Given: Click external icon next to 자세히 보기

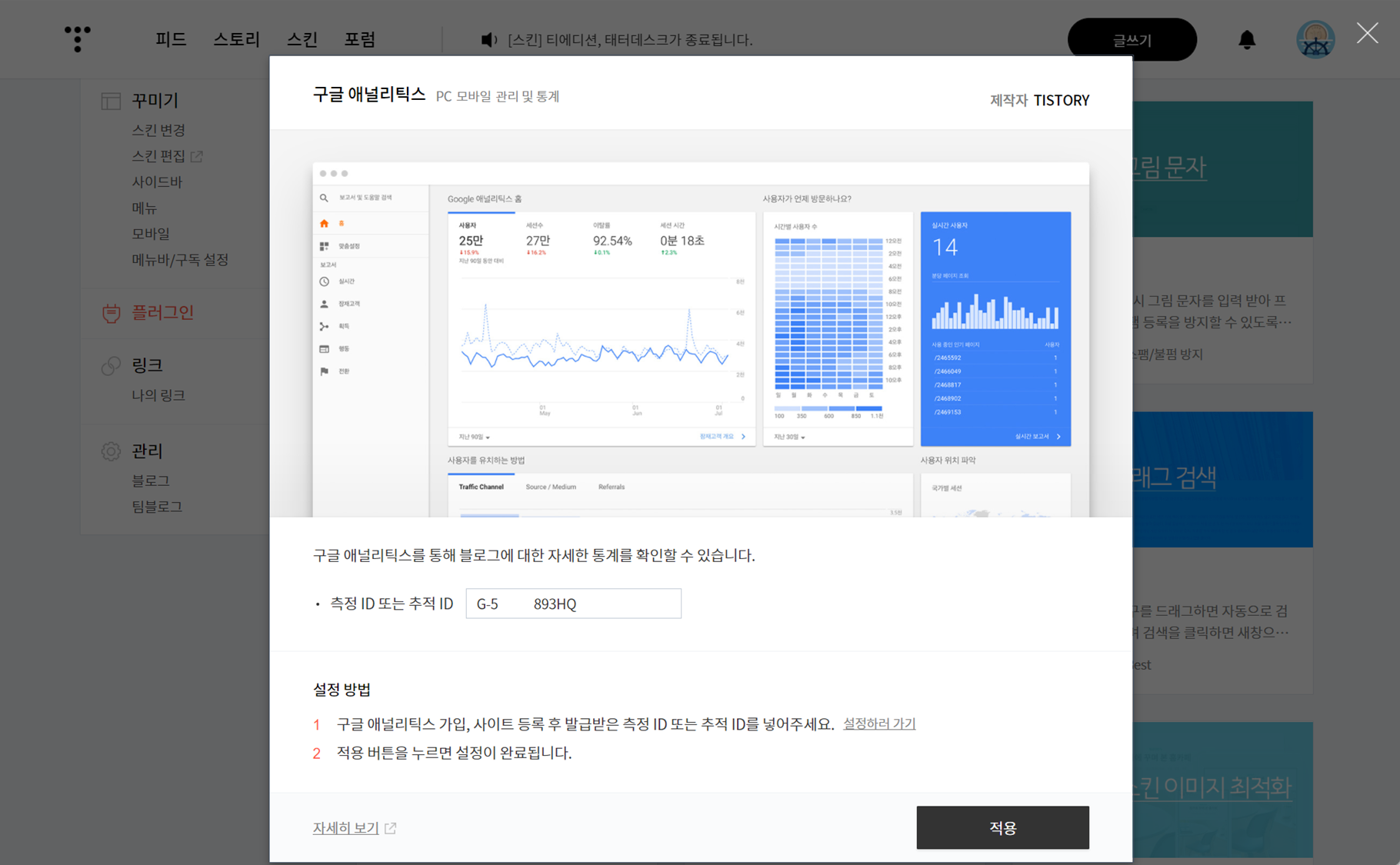Looking at the screenshot, I should pyautogui.click(x=390, y=828).
